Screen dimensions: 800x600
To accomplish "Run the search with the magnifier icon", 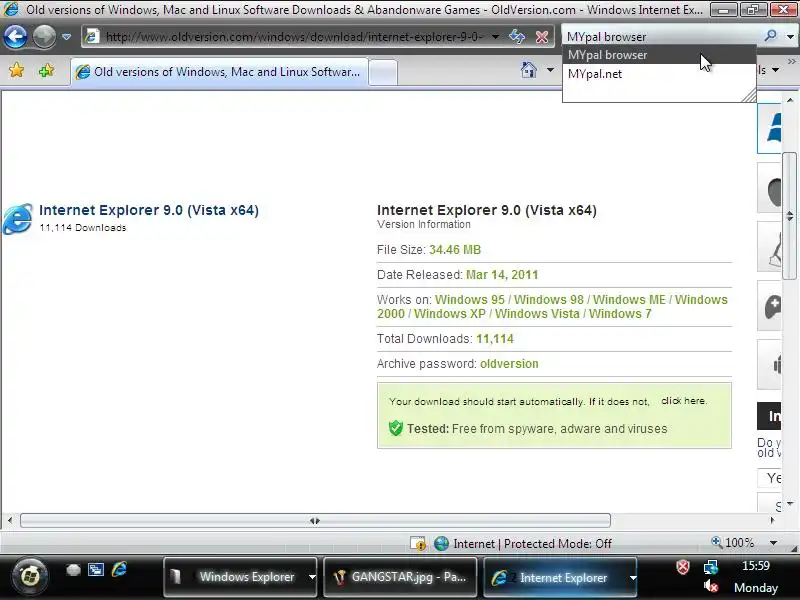I will click(770, 36).
